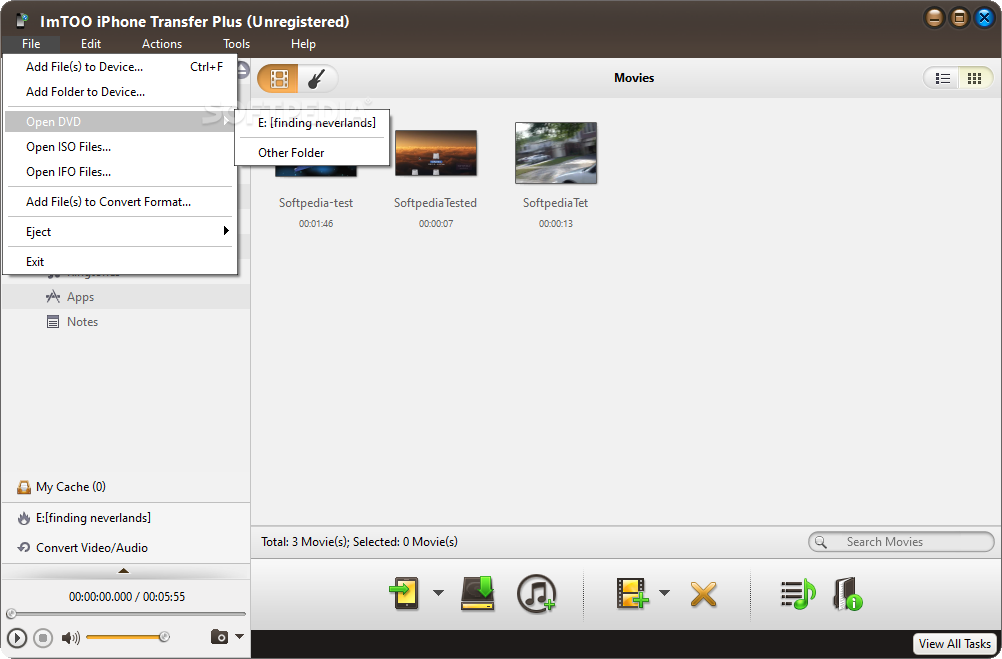Screen dimensions: 1002x659
Task: Click the search magnifier icon
Action: pyautogui.click(x=821, y=542)
